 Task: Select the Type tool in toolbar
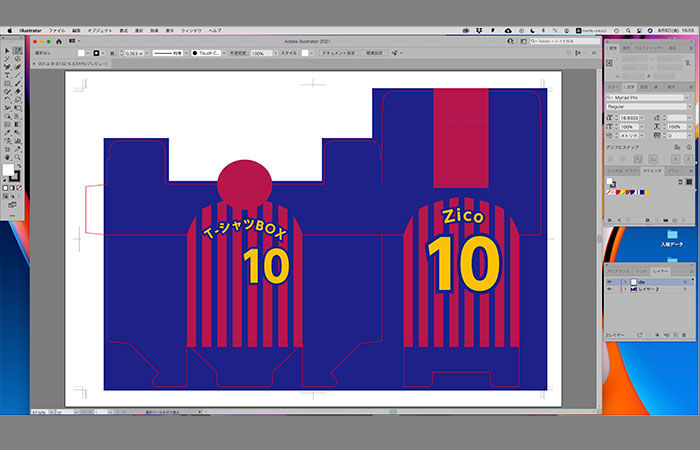(x=6, y=74)
